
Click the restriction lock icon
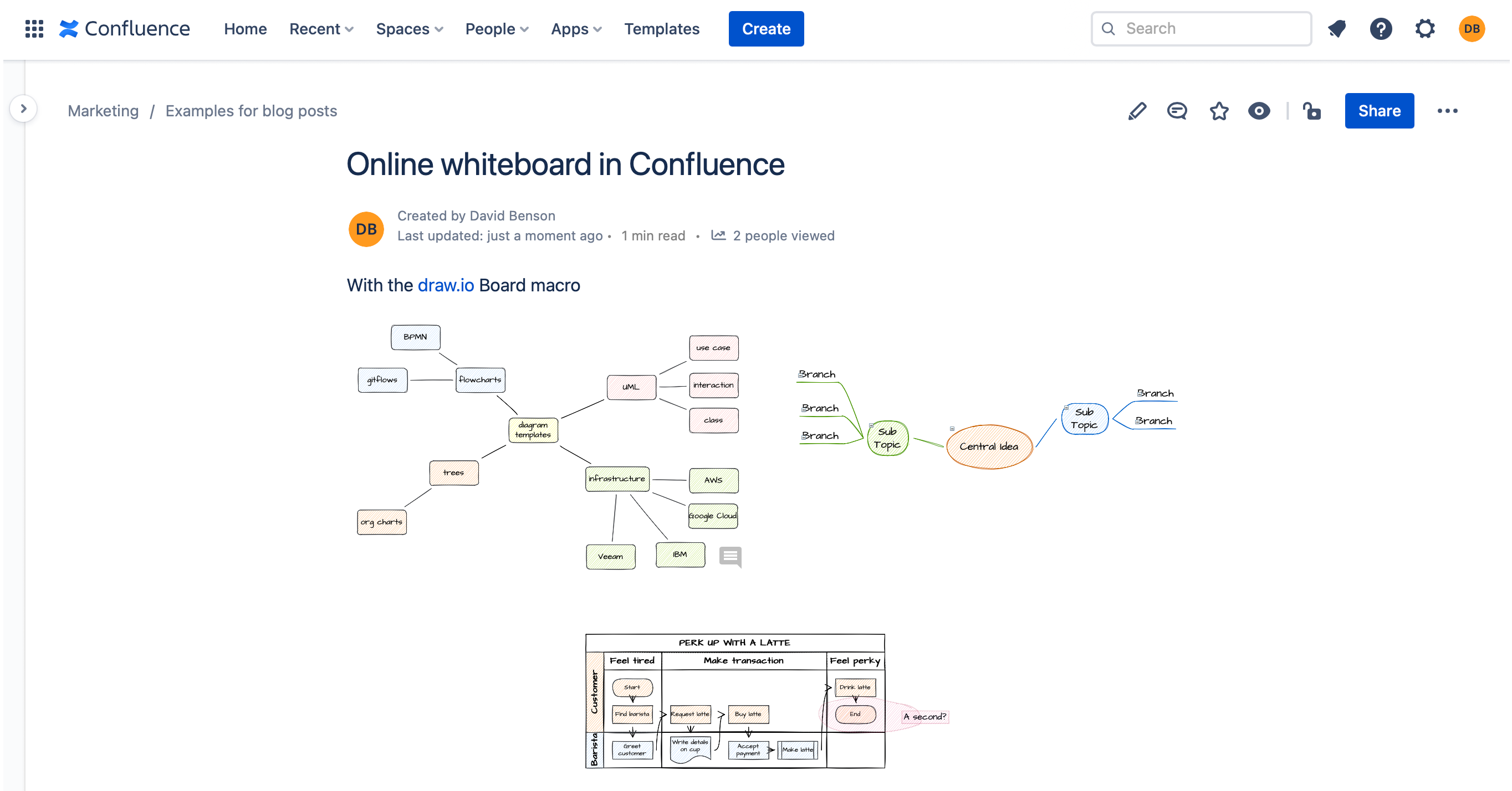point(1312,111)
